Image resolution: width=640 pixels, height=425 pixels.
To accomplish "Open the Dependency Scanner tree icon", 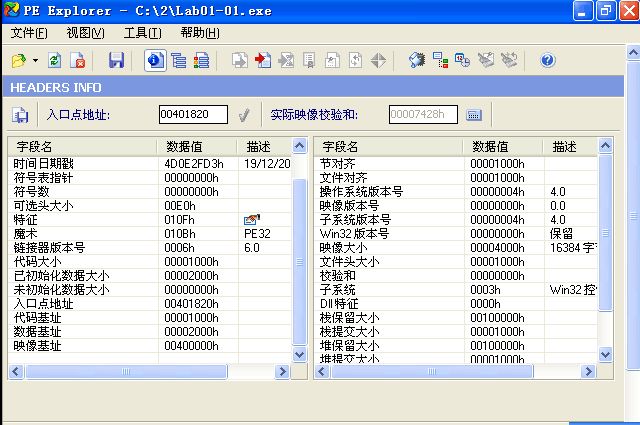I will pos(440,61).
